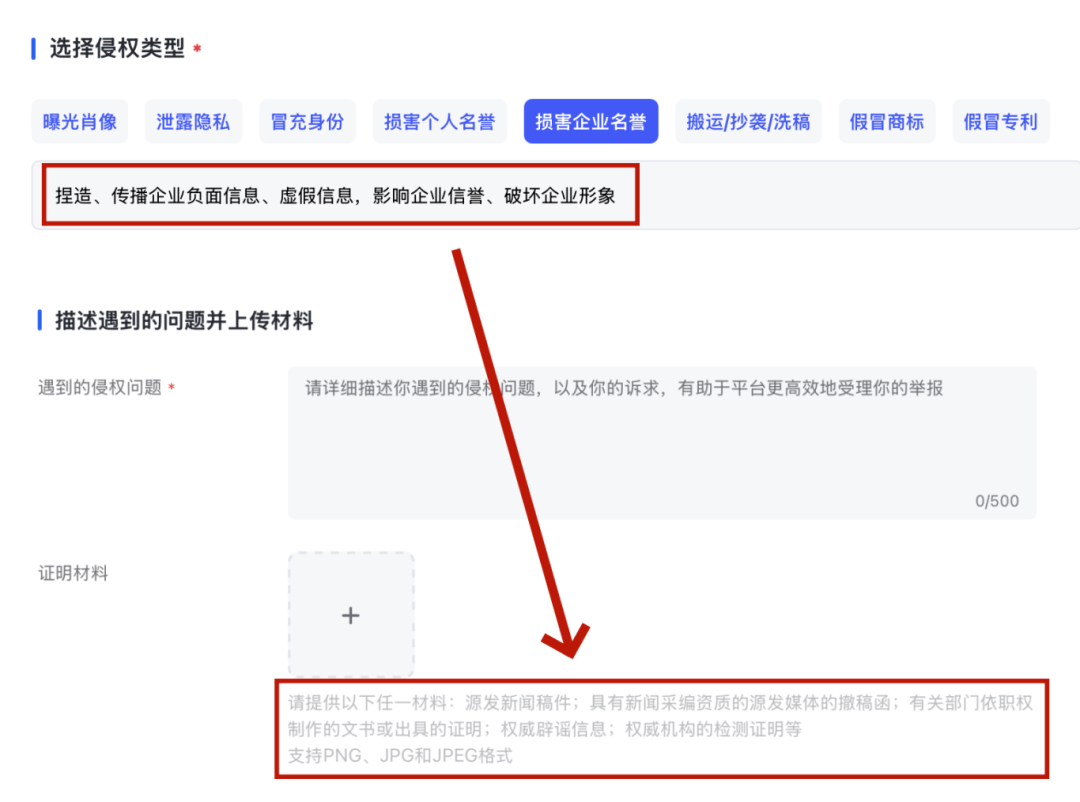1080x802 pixels.
Task: Pick the 假冒专利 infringement type
Action: [1000, 122]
